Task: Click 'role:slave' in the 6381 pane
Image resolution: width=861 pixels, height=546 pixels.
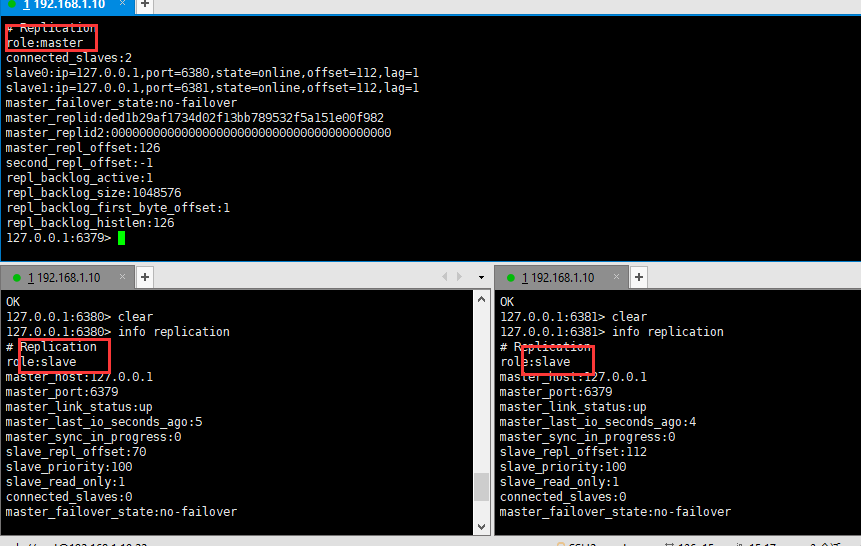Action: coord(535,362)
